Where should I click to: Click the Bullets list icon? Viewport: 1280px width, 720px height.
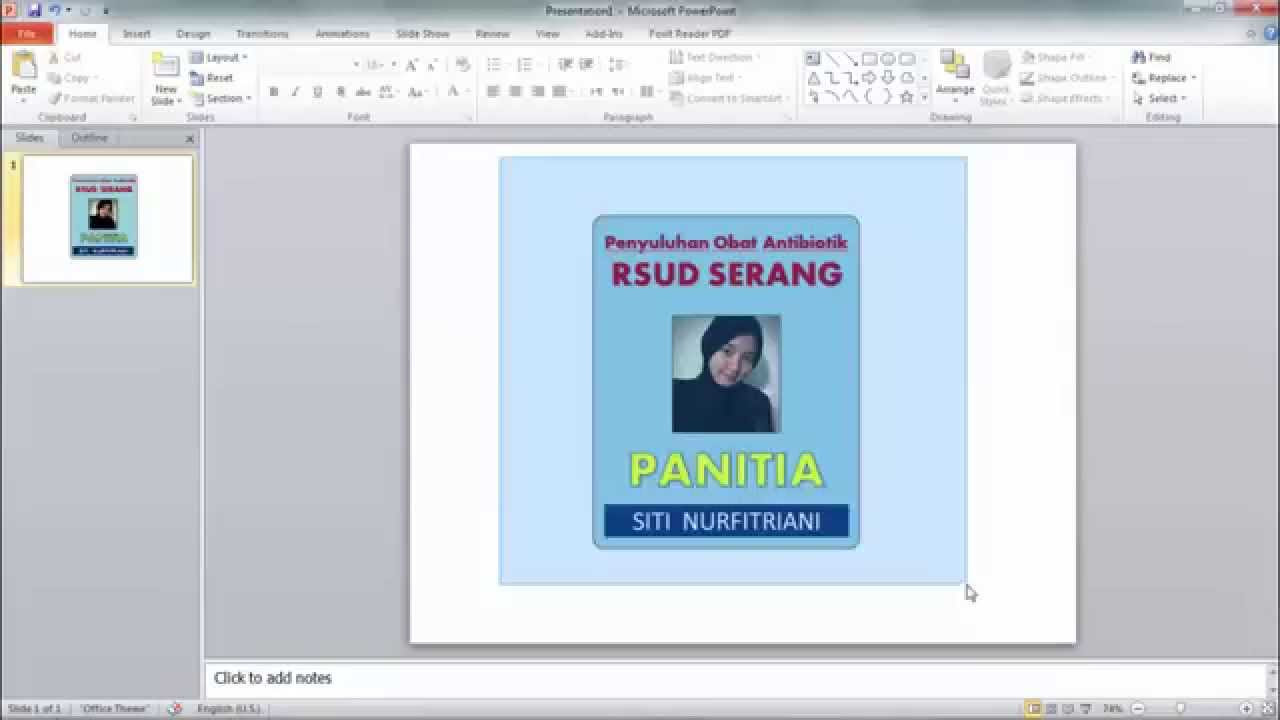click(x=493, y=64)
